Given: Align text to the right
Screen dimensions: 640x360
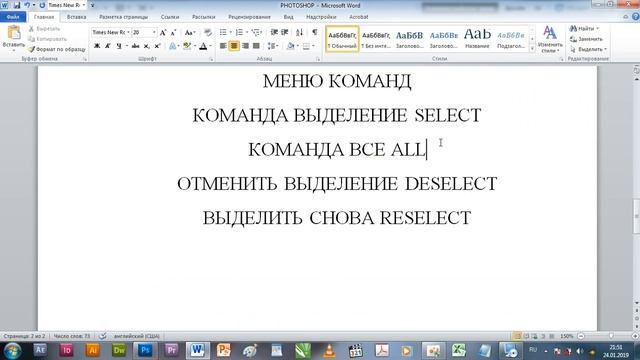Looking at the screenshot, I should pos(245,46).
